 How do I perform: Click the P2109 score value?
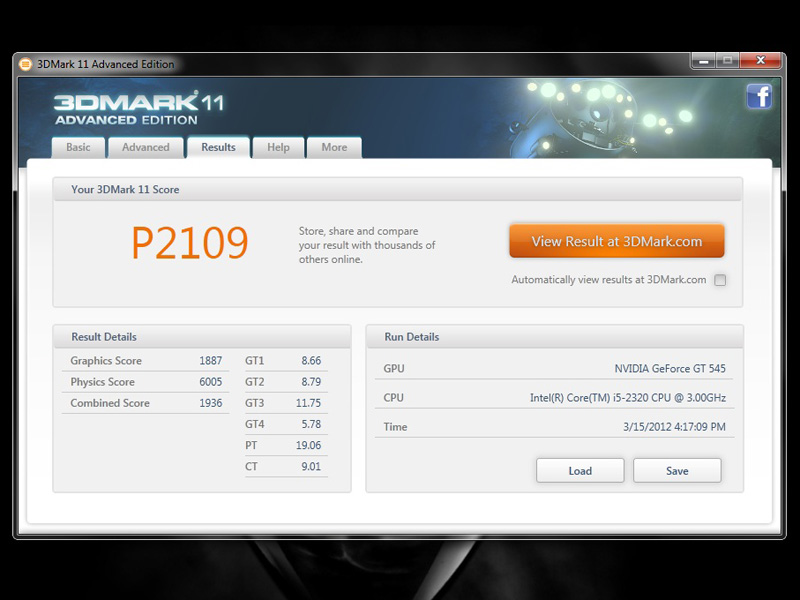190,242
